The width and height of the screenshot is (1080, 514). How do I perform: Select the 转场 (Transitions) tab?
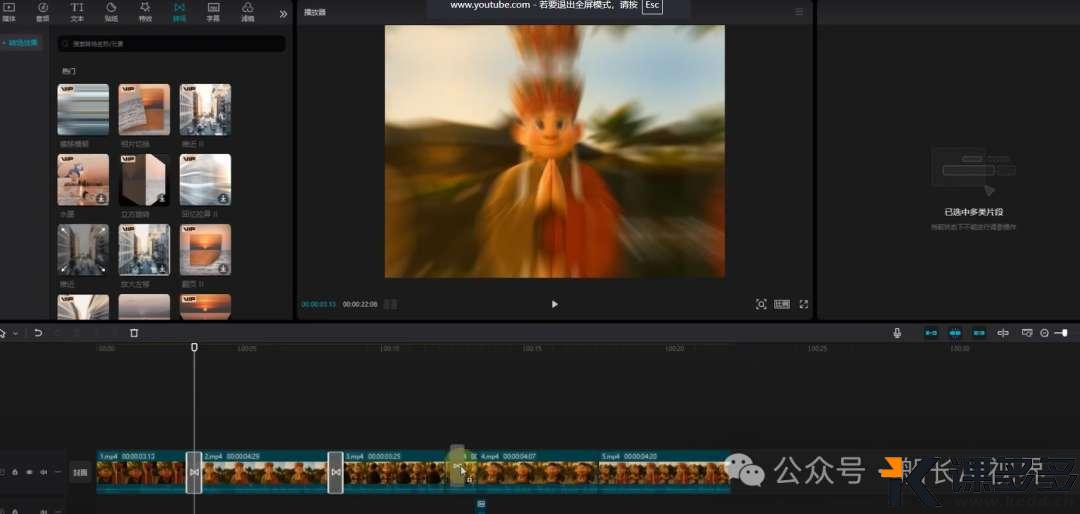pos(179,12)
